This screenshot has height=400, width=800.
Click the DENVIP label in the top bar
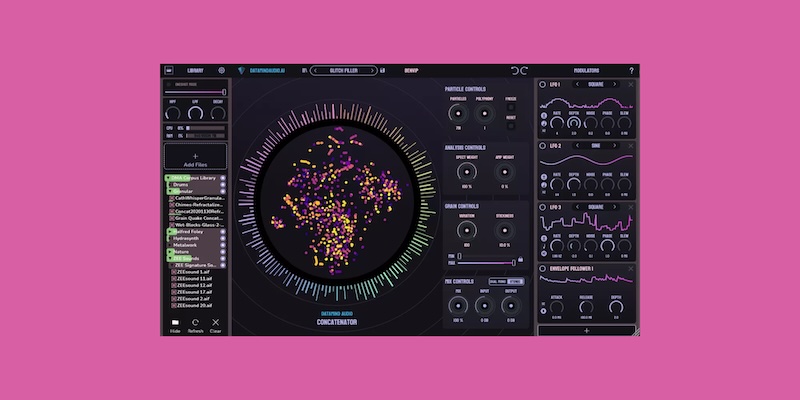pos(411,70)
